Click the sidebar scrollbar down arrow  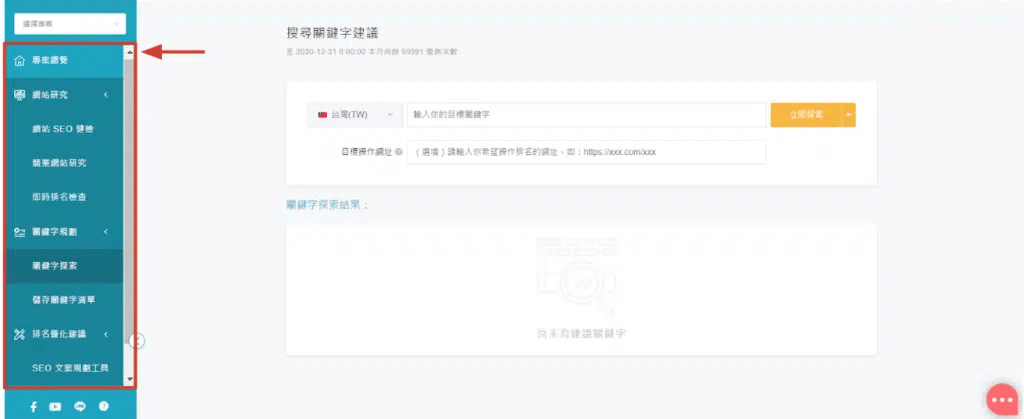pos(129,380)
